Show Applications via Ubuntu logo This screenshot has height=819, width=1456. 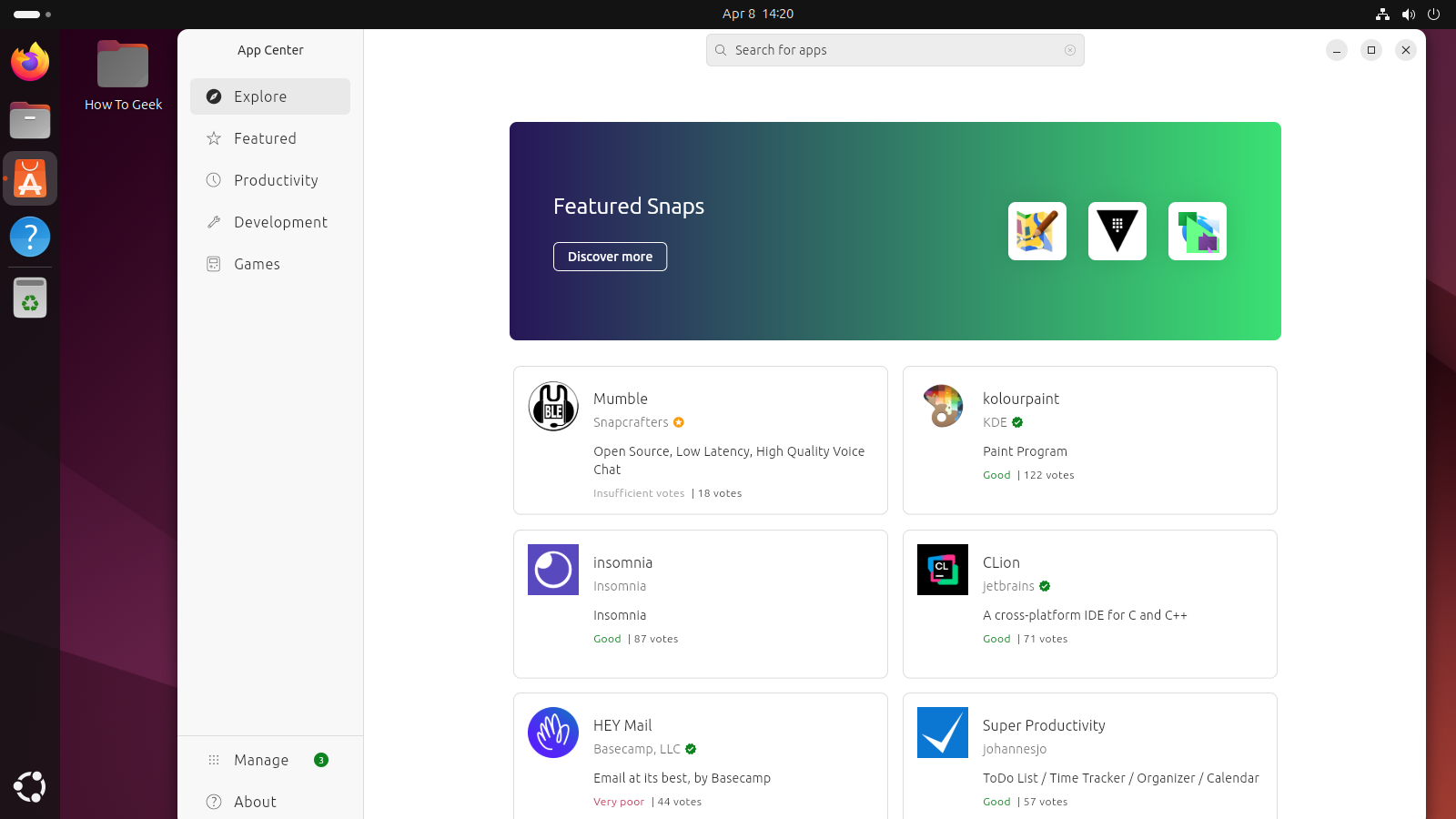pos(30,787)
